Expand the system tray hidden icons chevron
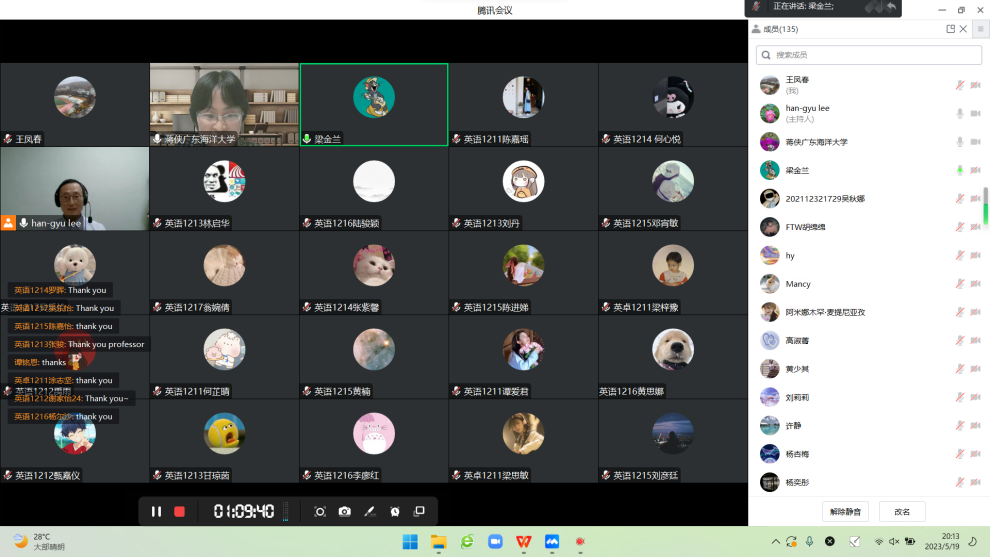 (774, 541)
